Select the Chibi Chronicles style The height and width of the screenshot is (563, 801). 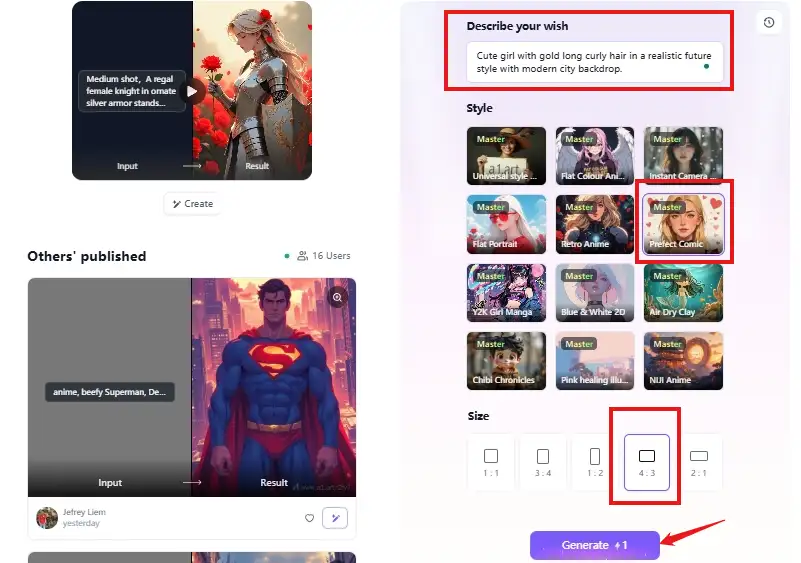[506, 361]
